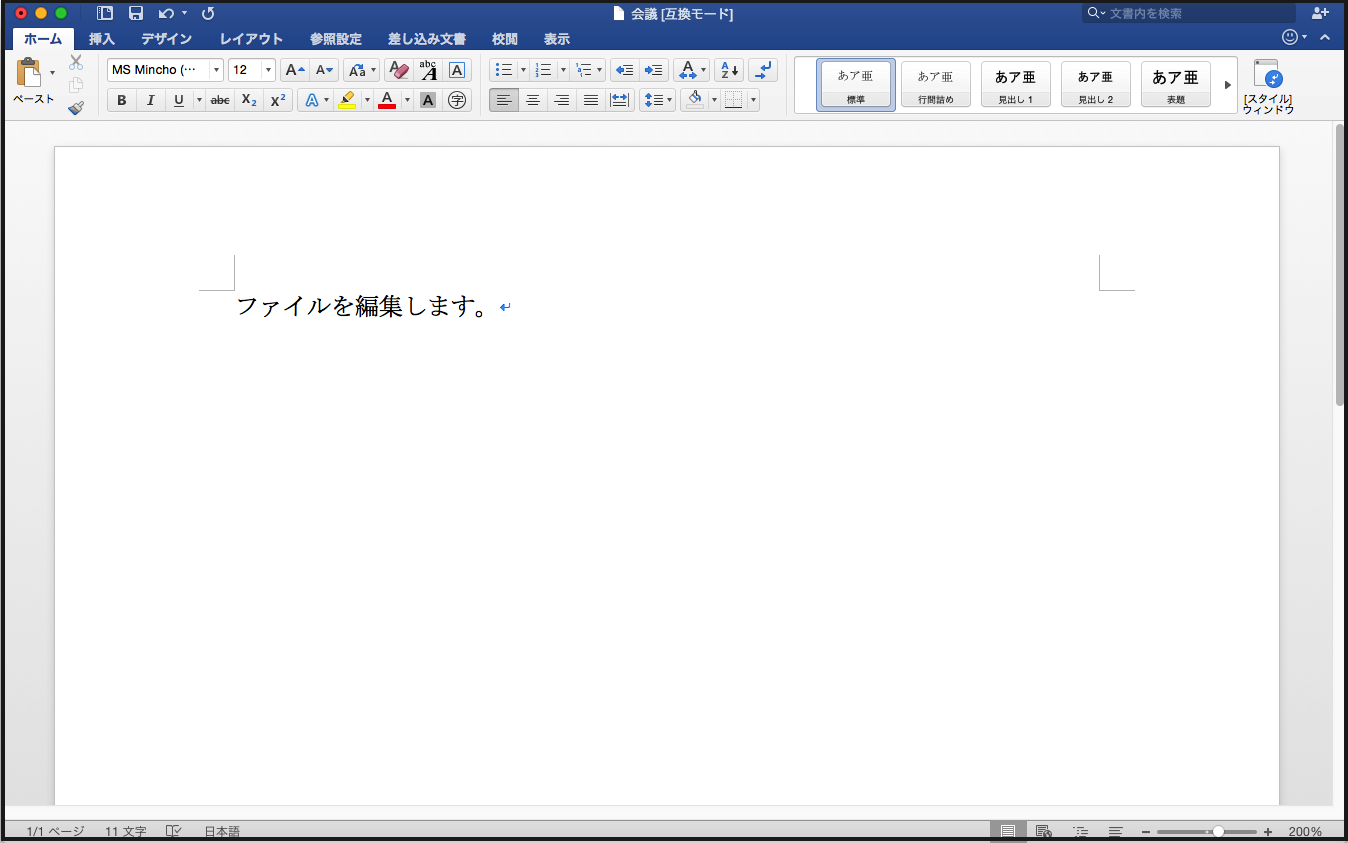Click the Clear Formatting eraser icon
Screen dimensions: 1348x843
click(x=398, y=70)
